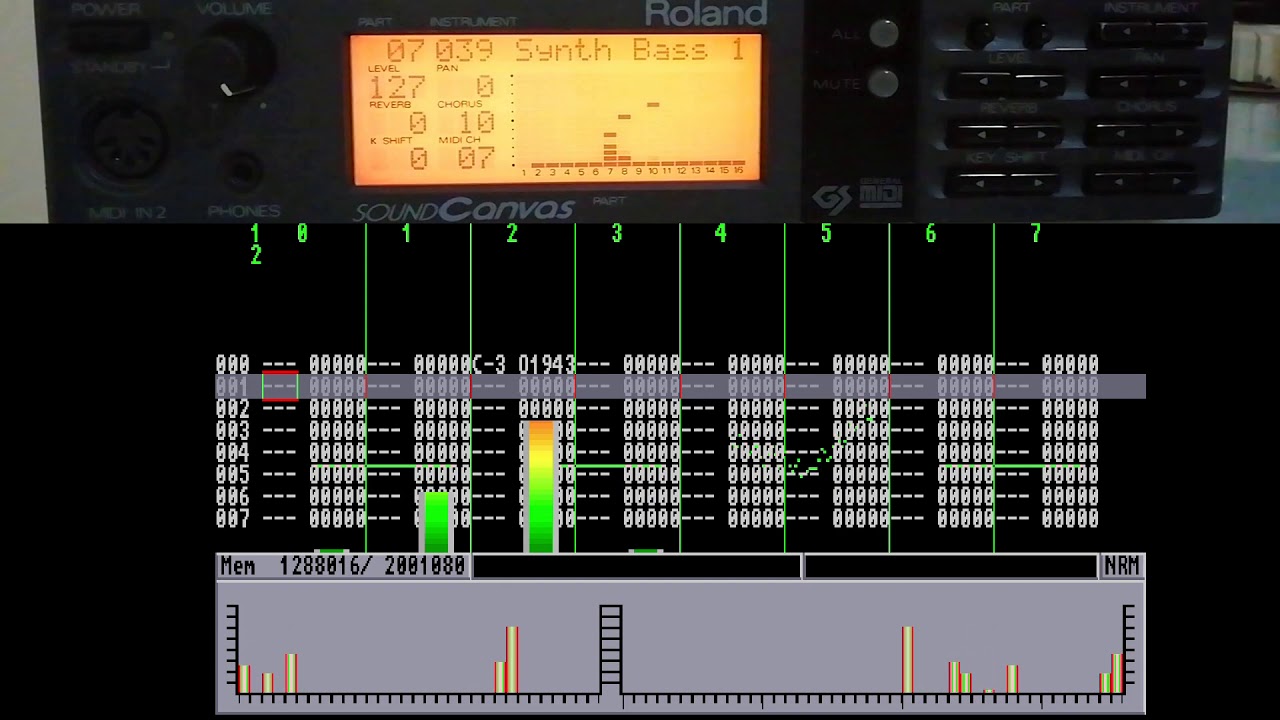
Task: Click the Phones headphone jack
Action: pos(243,171)
